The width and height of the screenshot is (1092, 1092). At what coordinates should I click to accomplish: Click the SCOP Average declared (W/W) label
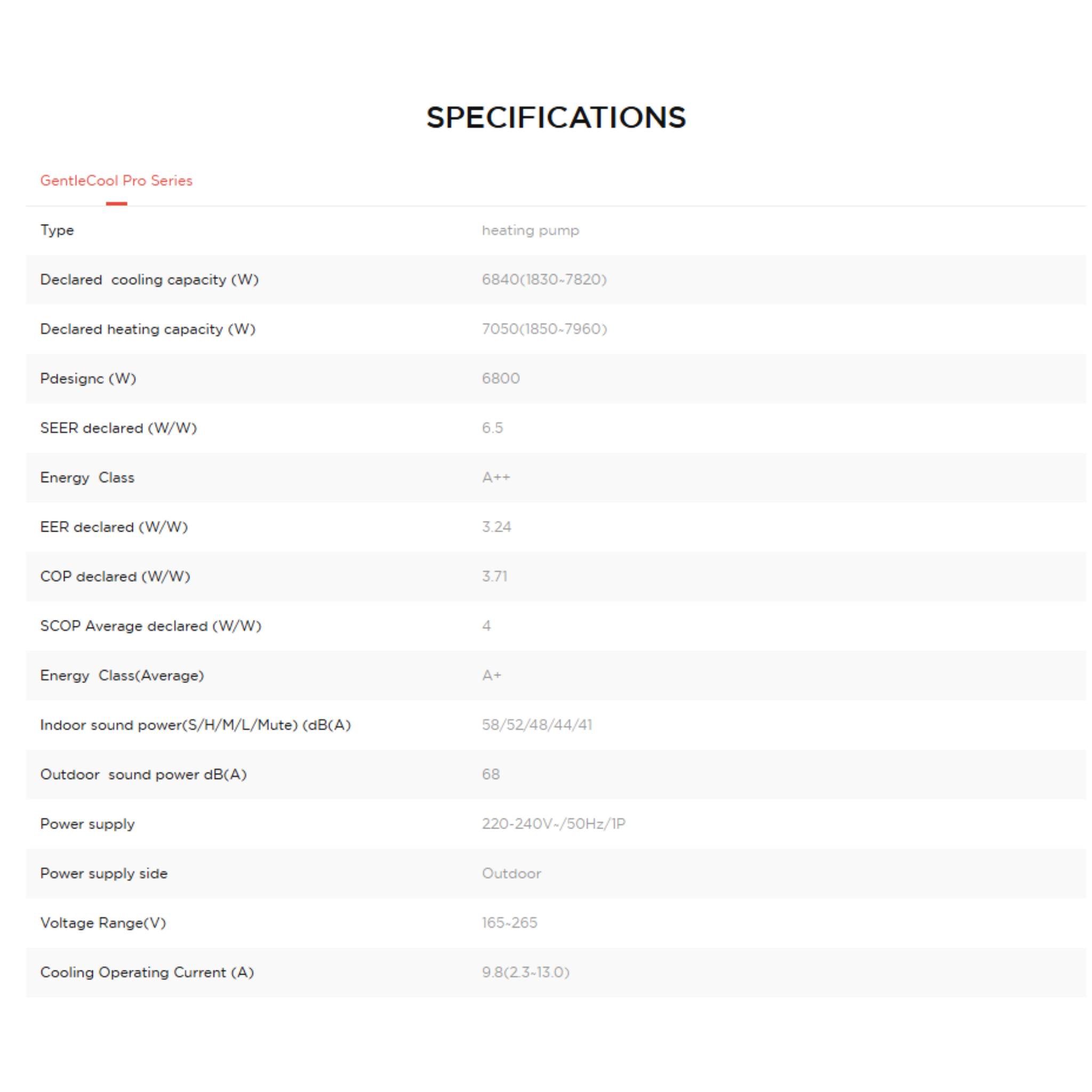pos(150,625)
